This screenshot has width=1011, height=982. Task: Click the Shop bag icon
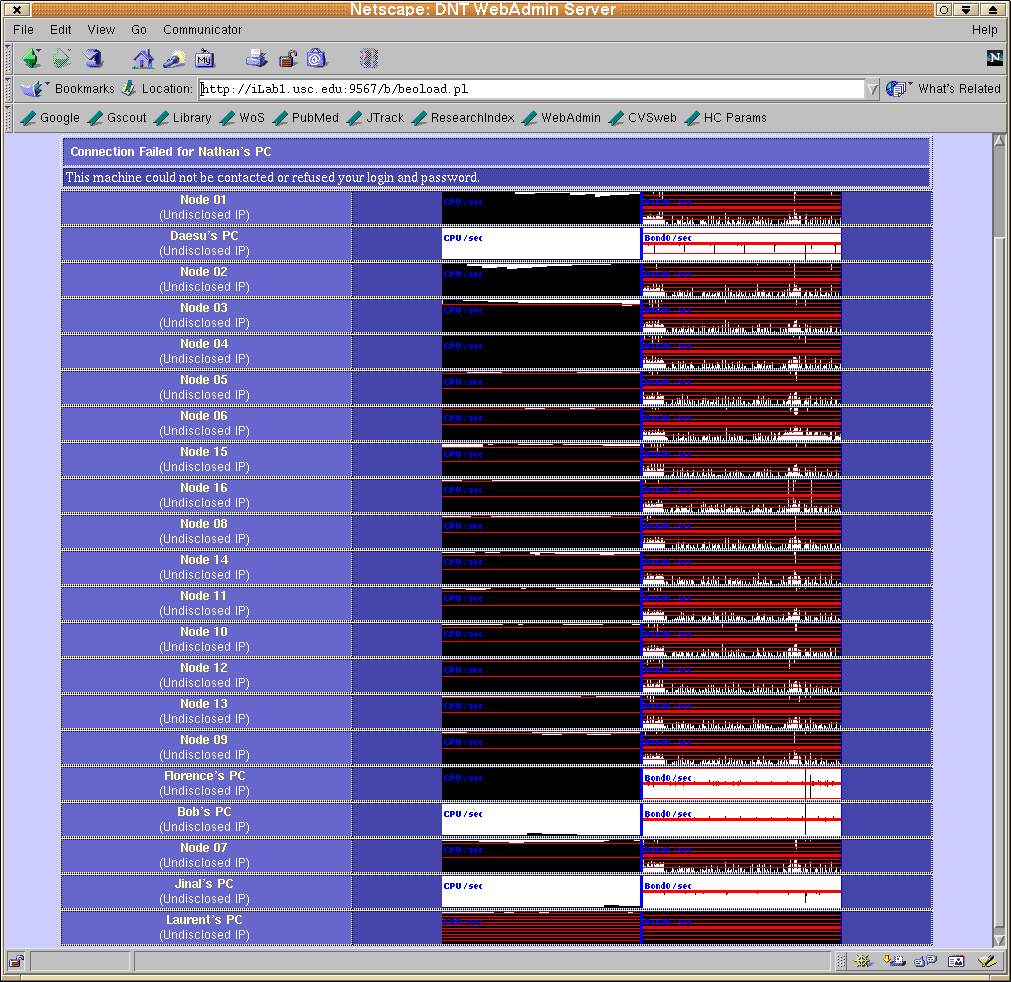pos(317,58)
